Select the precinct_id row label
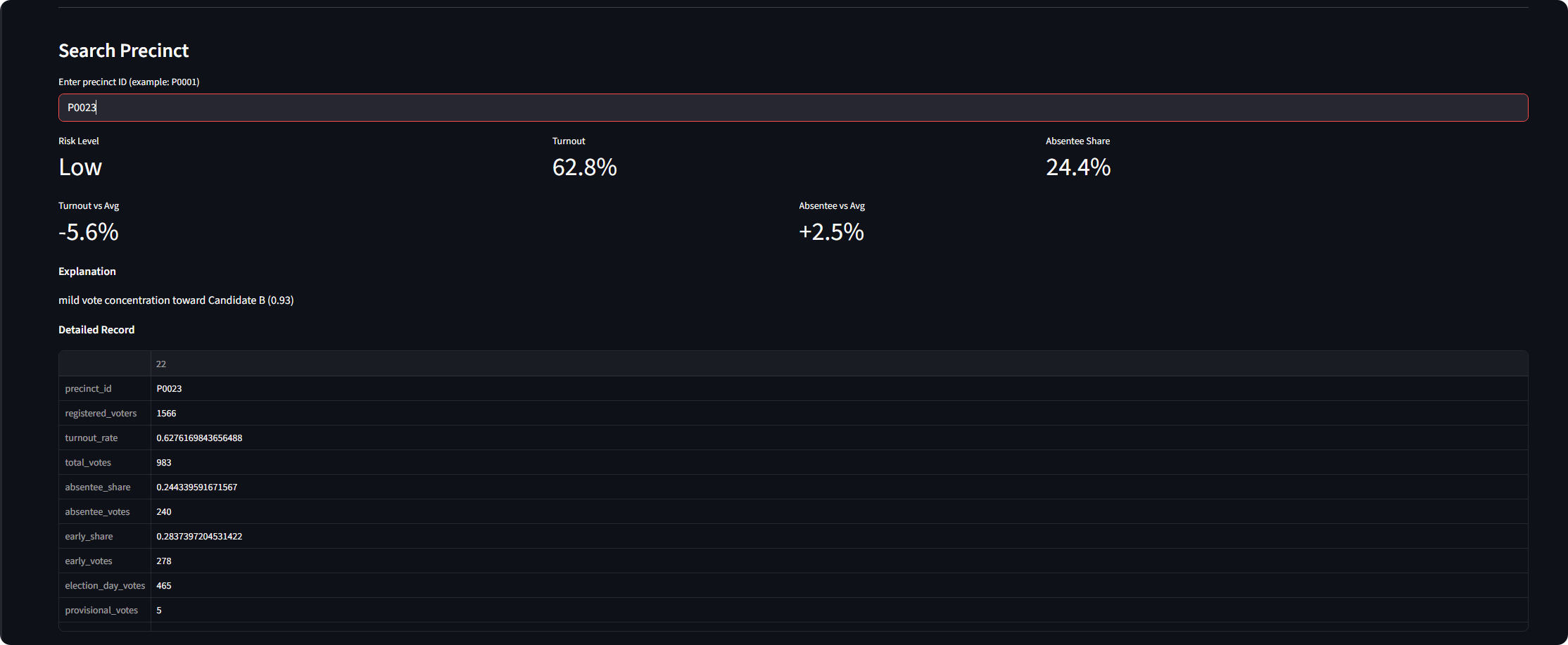 coord(88,388)
